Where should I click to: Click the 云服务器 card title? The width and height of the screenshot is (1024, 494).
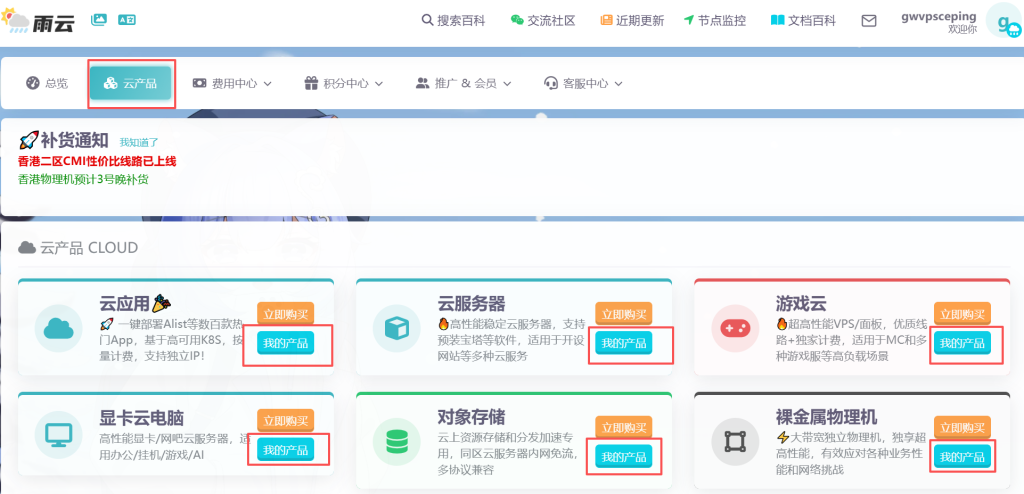click(471, 304)
